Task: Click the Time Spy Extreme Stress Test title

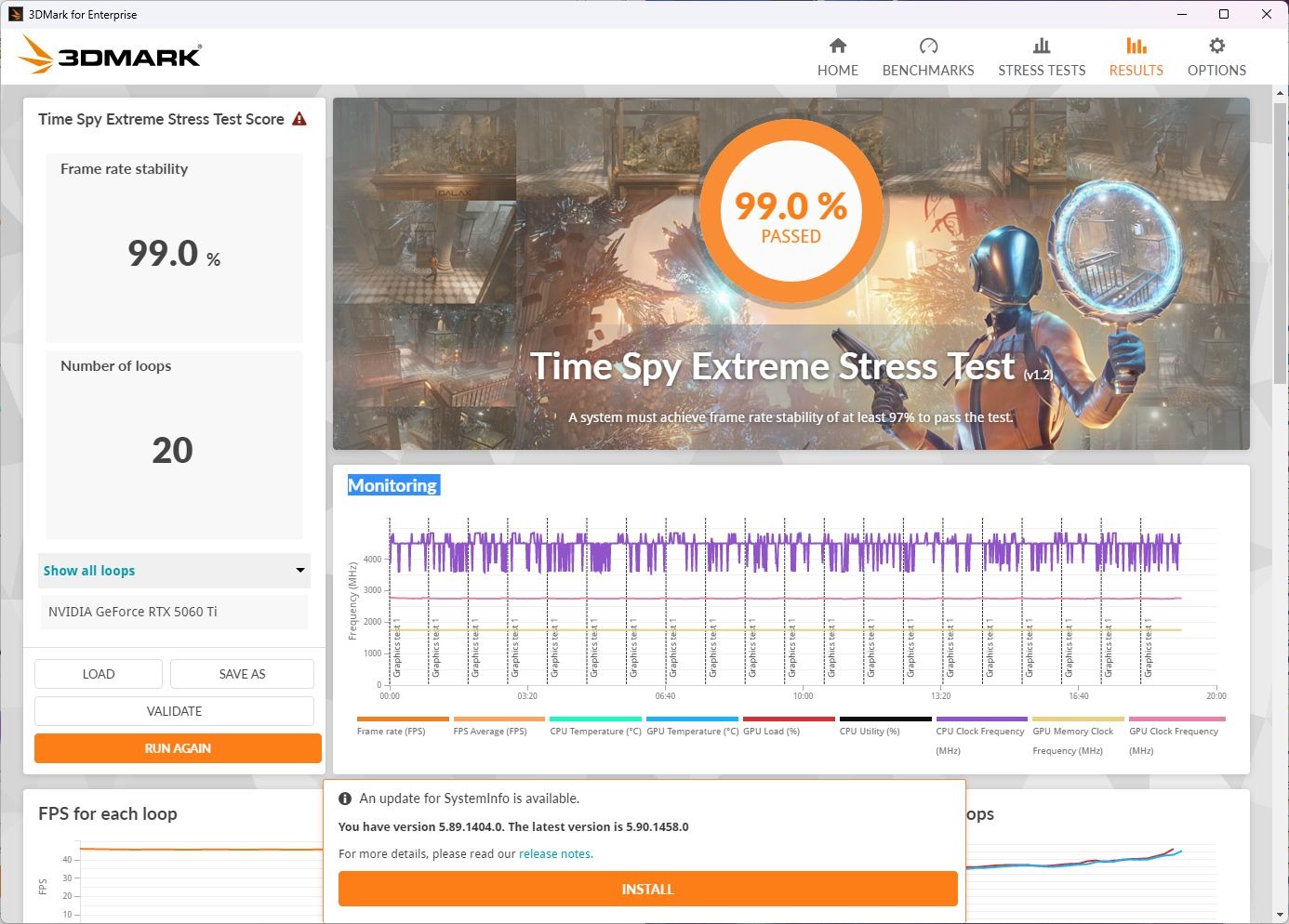Action: coord(772,366)
